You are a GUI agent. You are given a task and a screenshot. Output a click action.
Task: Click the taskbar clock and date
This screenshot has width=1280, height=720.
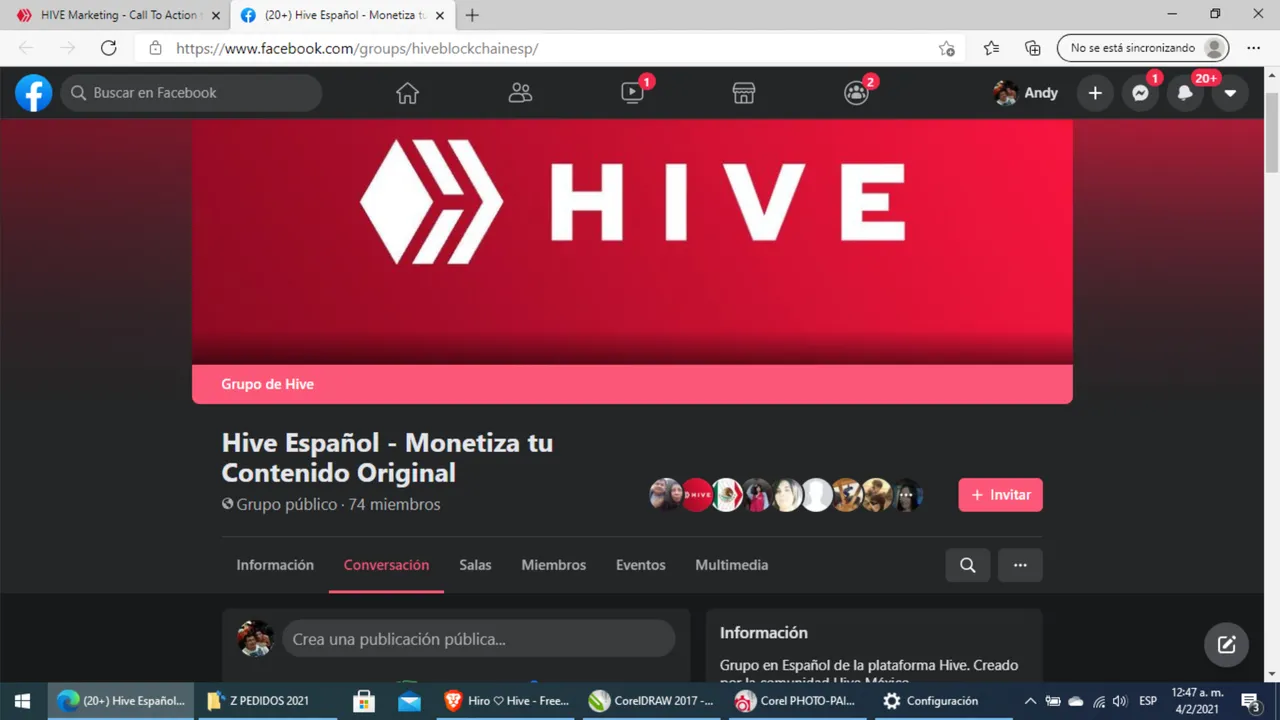point(1197,701)
